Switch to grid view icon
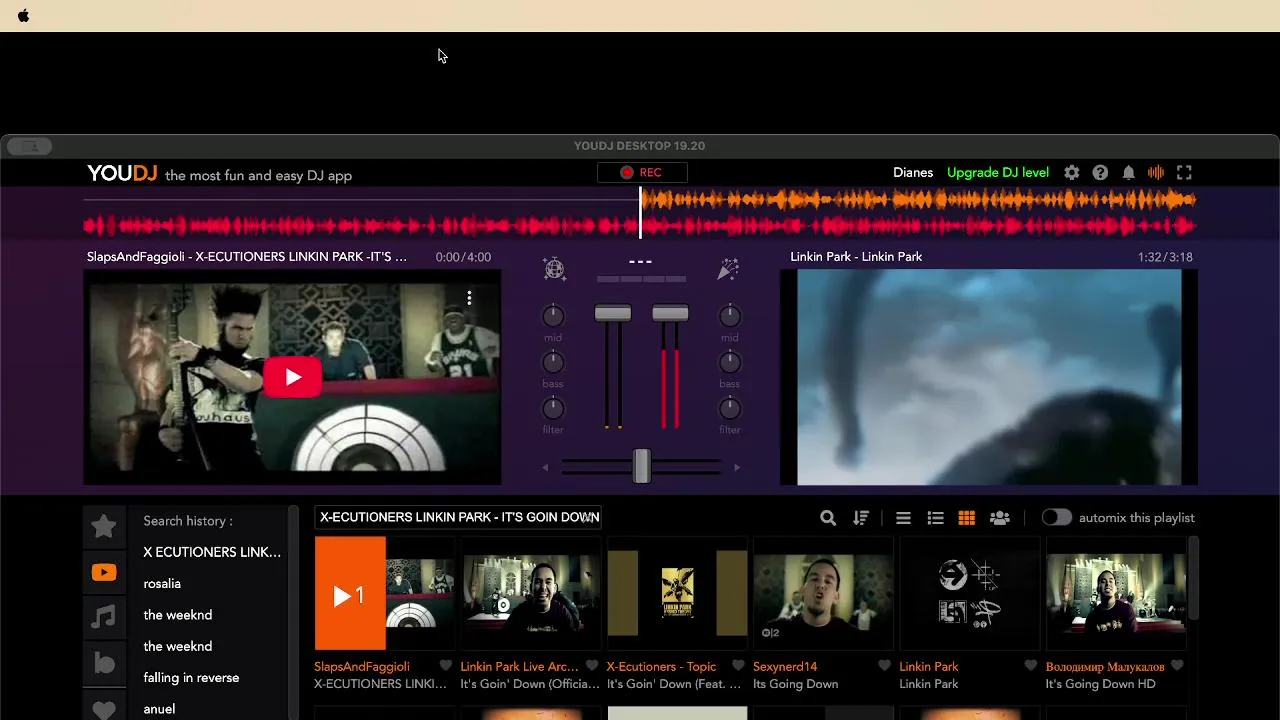Viewport: 1280px width, 720px height. click(966, 518)
